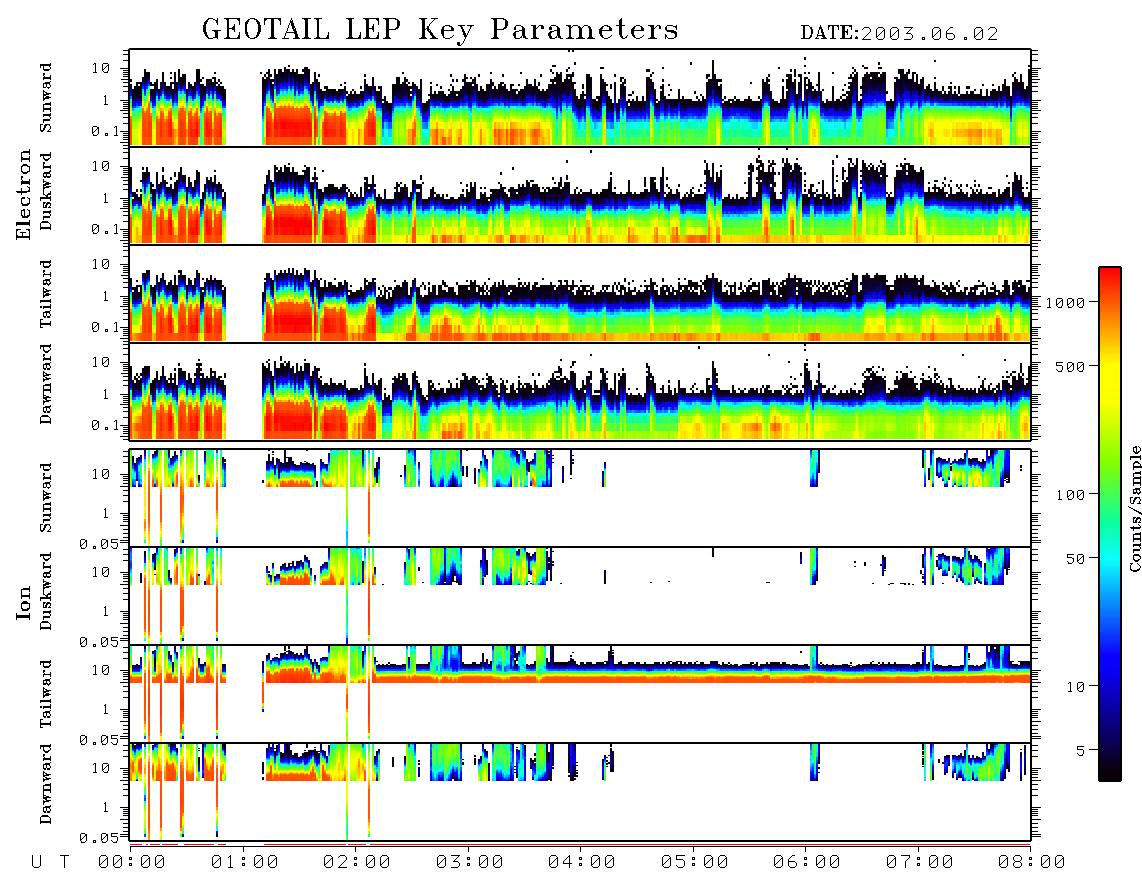Click the rainbow Counts/Sample color bar
Screen dimensions: 1142x880
pyautogui.click(x=1110, y=524)
